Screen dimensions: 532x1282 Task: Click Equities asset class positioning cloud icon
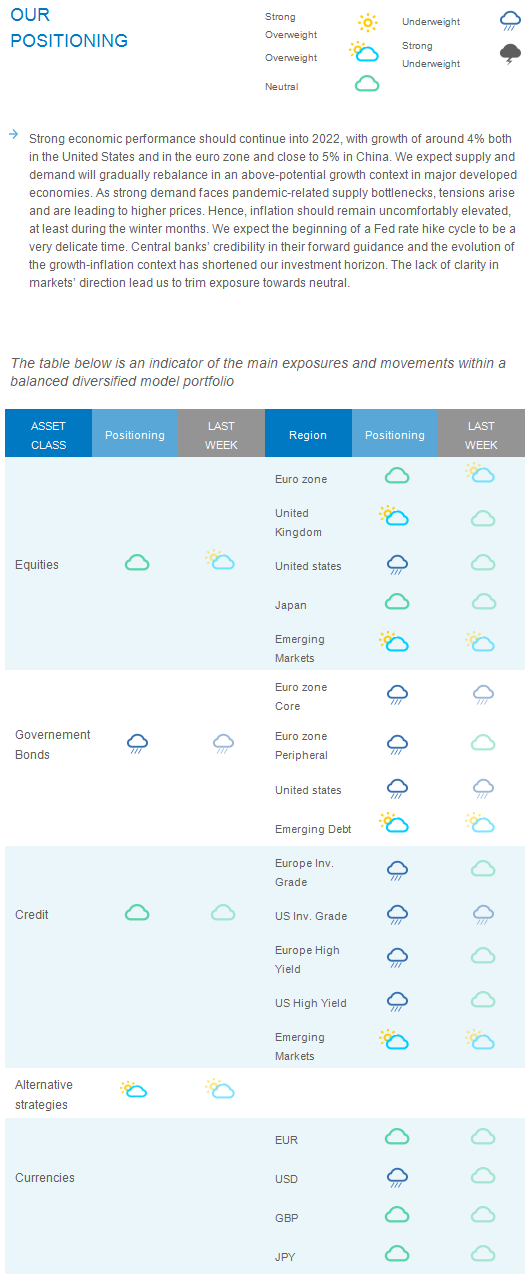tap(137, 563)
